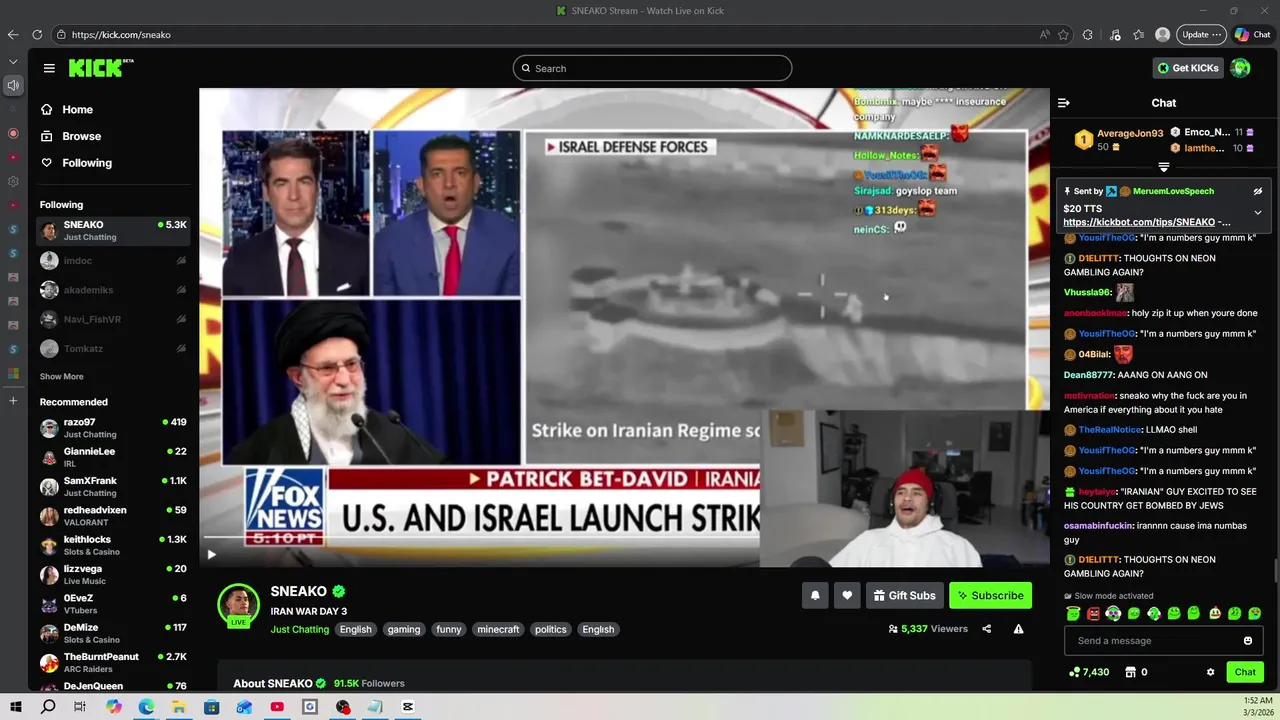Viewport: 1280px width, 720px height.
Task: Pick the red angry emote
Action: [1093, 613]
